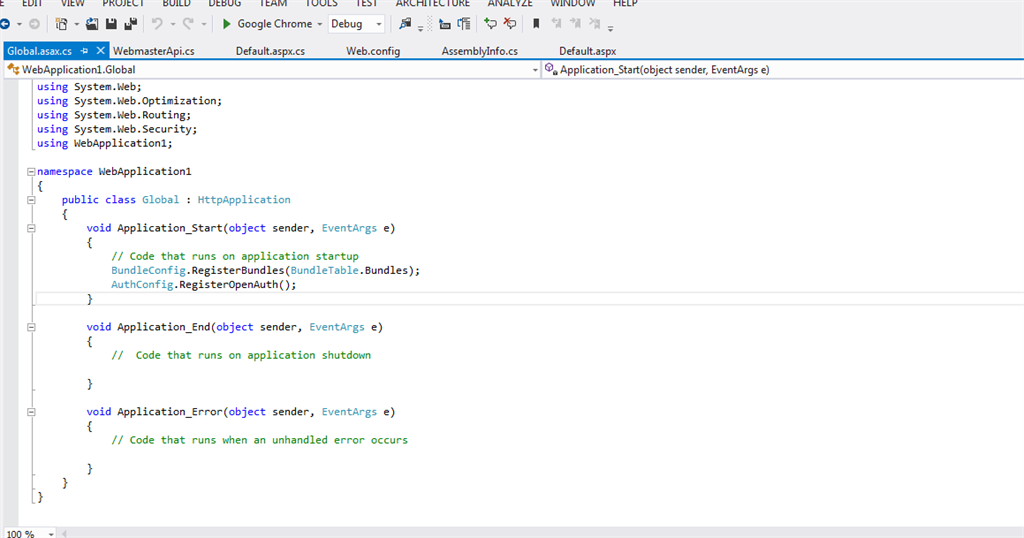
Task: Click the Start debugging green play icon
Action: tap(227, 24)
